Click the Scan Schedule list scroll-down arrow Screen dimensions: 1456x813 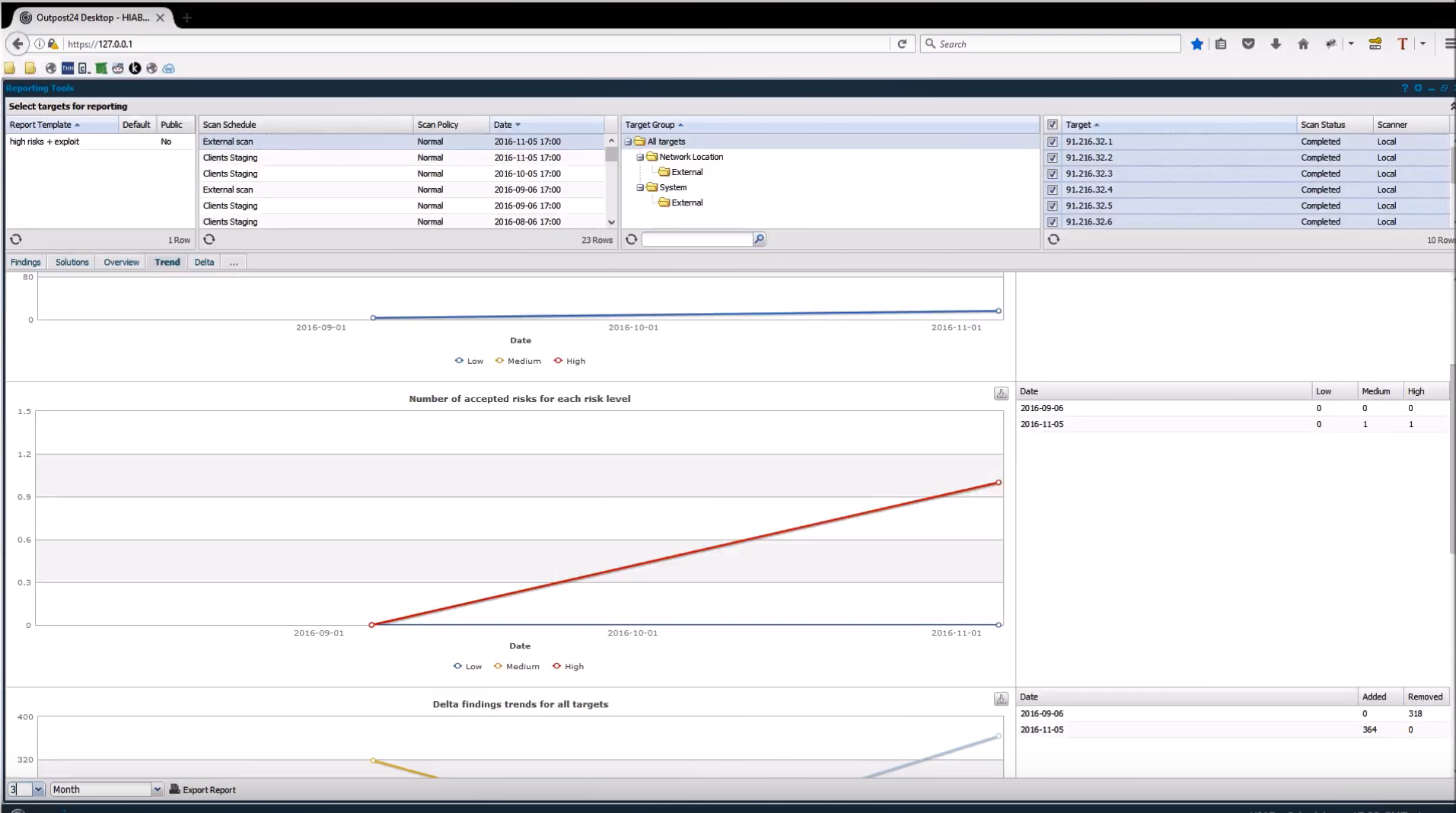pos(611,222)
